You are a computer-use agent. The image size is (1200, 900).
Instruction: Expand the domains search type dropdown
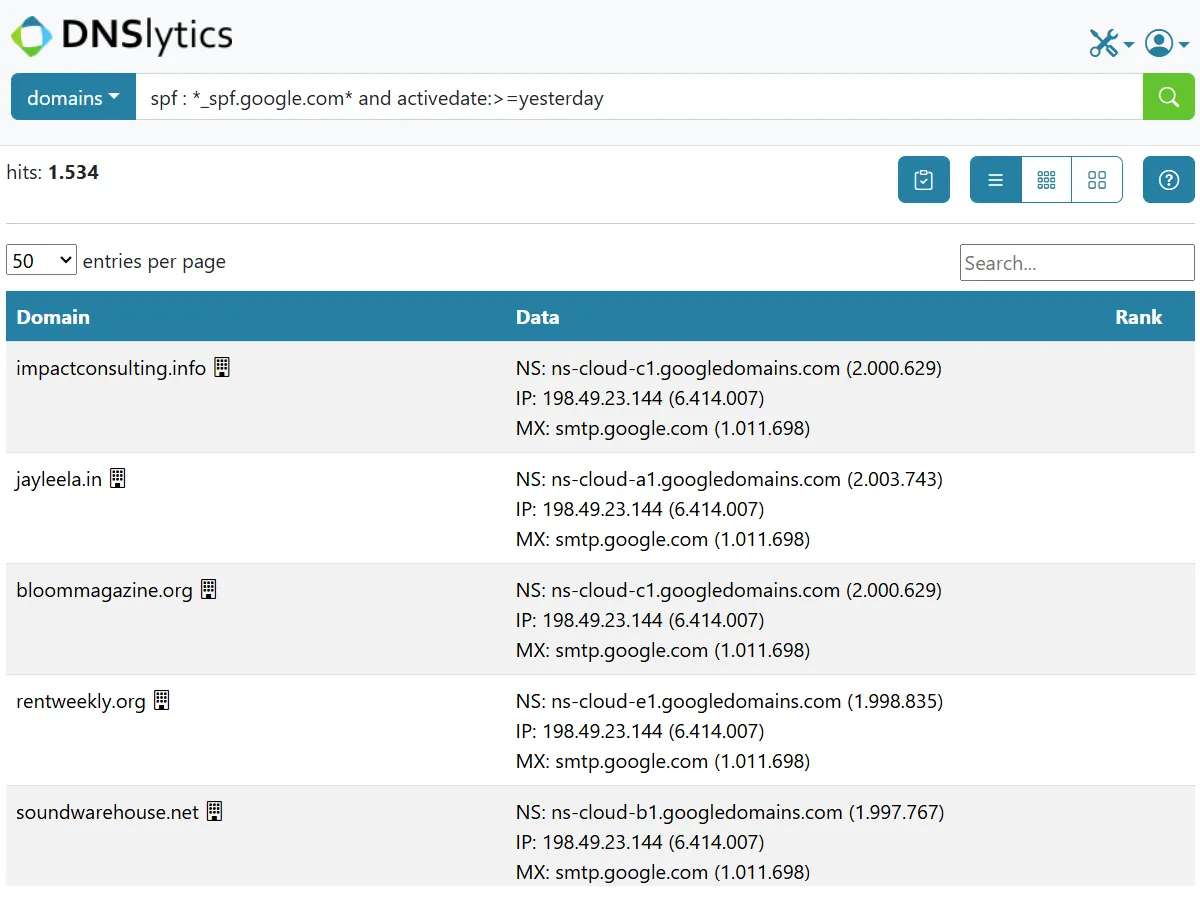(73, 97)
